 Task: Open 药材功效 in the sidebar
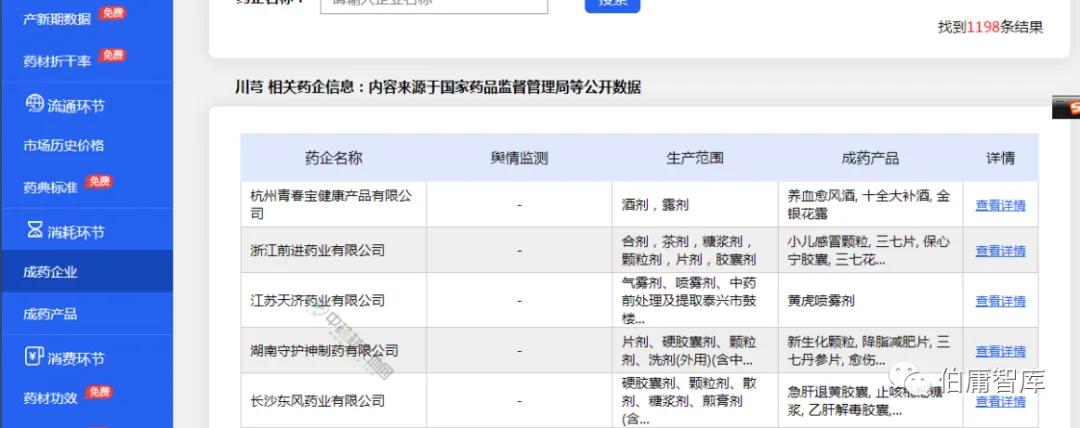point(50,398)
